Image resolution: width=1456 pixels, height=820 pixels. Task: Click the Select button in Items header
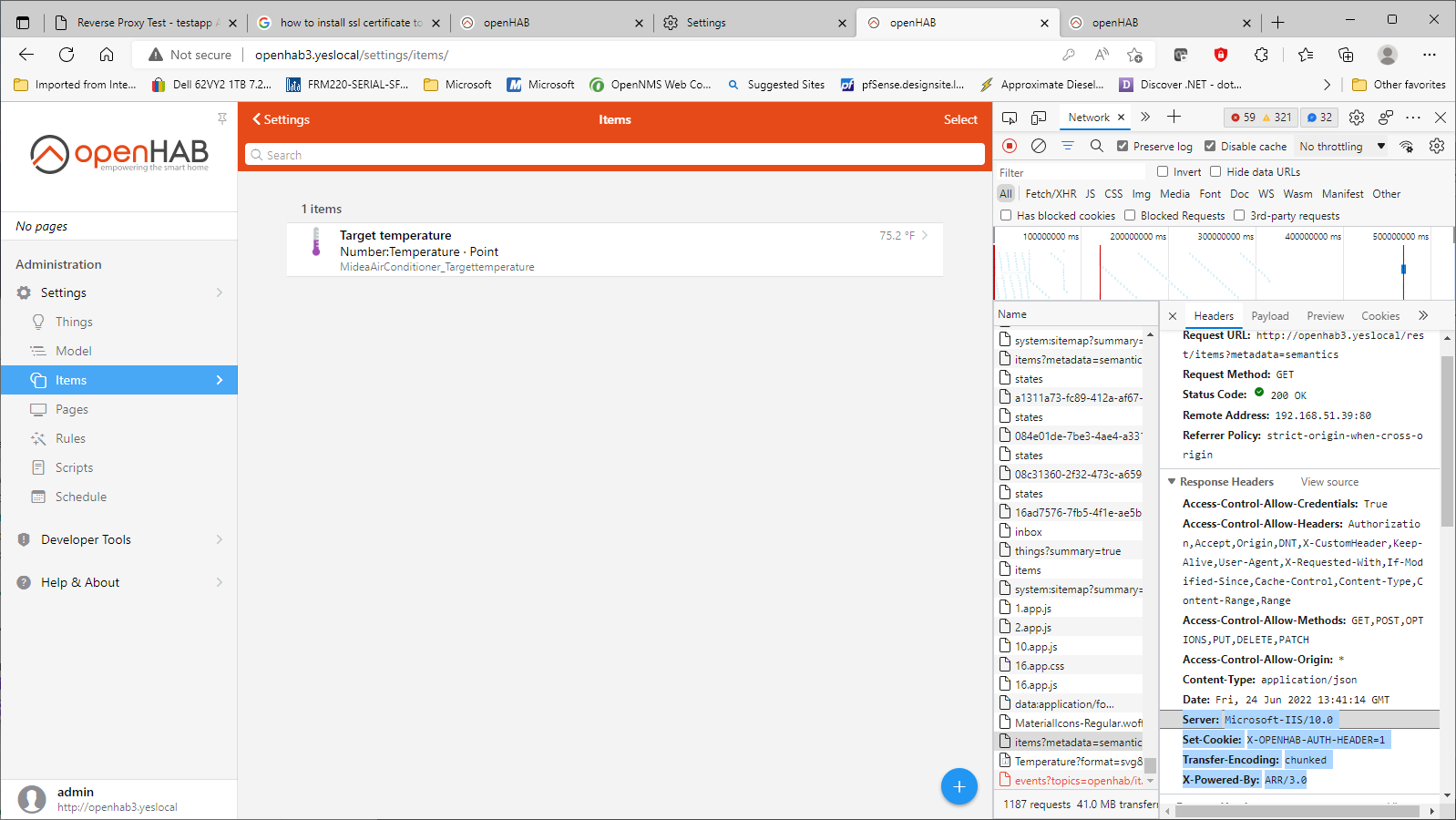pyautogui.click(x=960, y=119)
